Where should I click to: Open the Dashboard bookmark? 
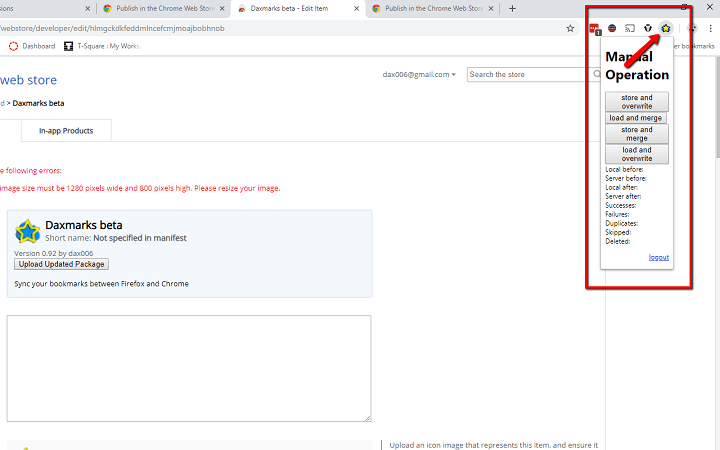[x=32, y=46]
